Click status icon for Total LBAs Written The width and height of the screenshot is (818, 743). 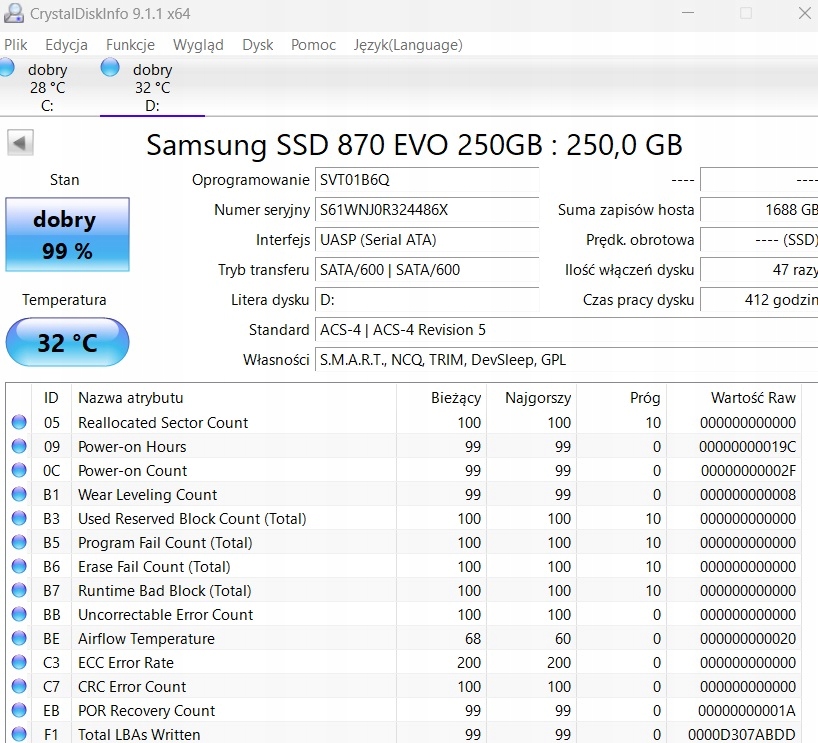pyautogui.click(x=19, y=734)
